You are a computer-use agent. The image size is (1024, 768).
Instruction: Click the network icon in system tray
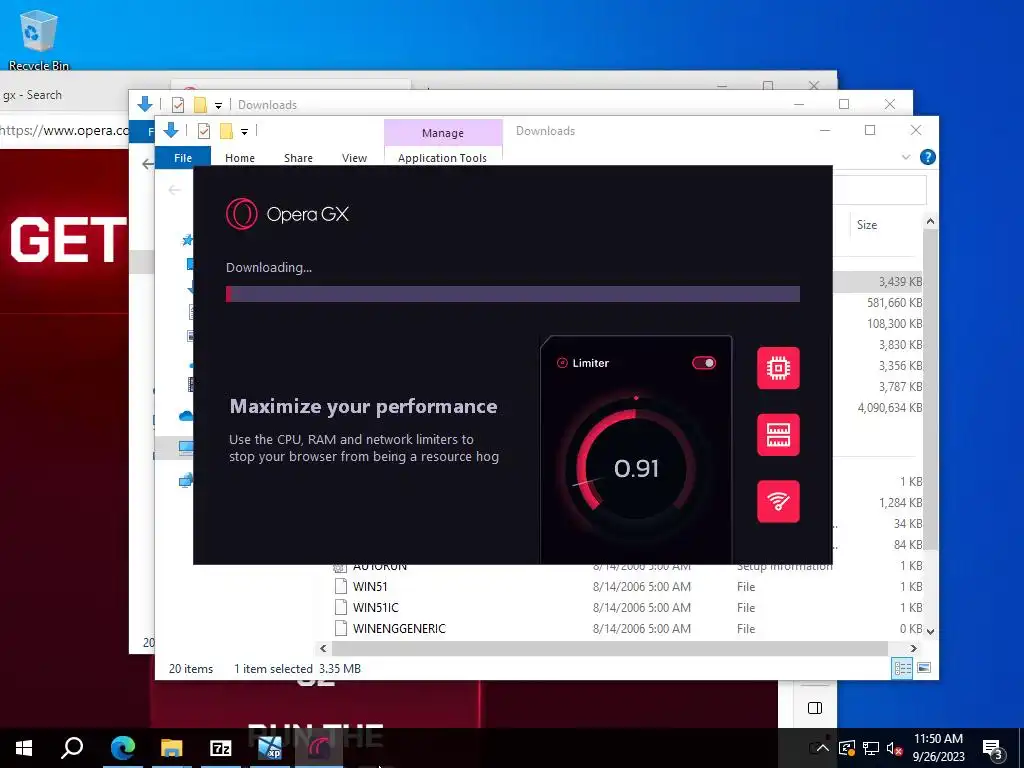click(871, 748)
